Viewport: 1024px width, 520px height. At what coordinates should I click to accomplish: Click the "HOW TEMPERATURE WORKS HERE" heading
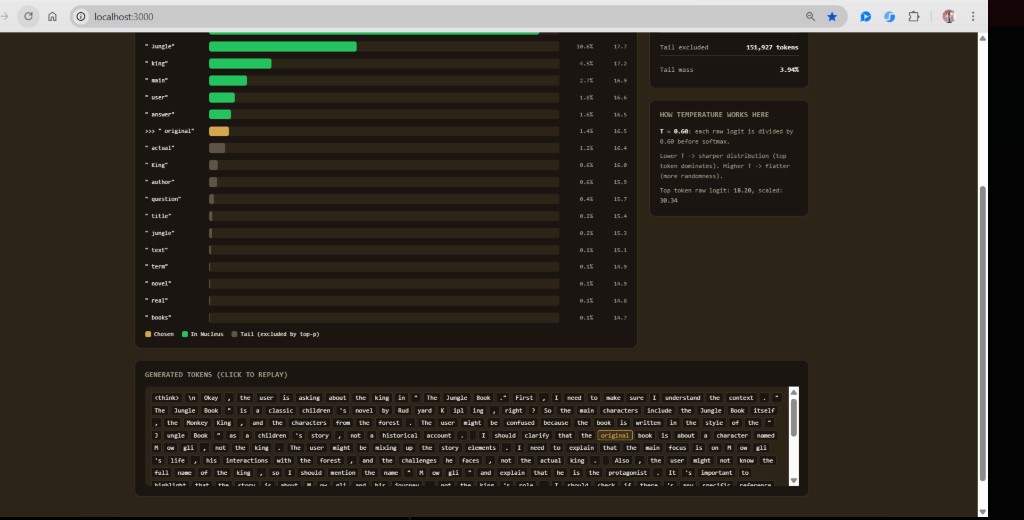click(x=714, y=114)
